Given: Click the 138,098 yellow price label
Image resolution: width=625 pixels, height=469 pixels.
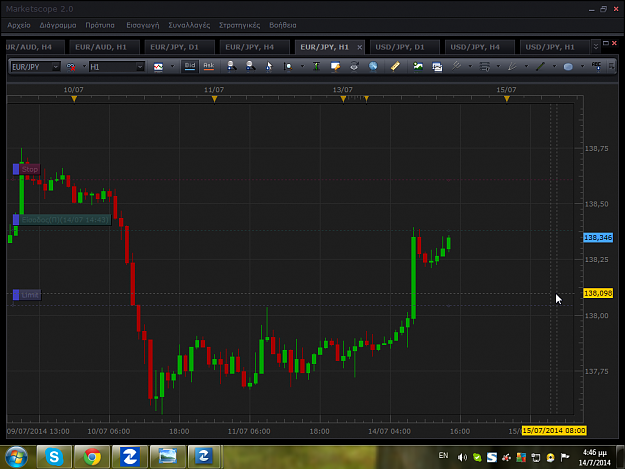Looking at the screenshot, I should [598, 293].
